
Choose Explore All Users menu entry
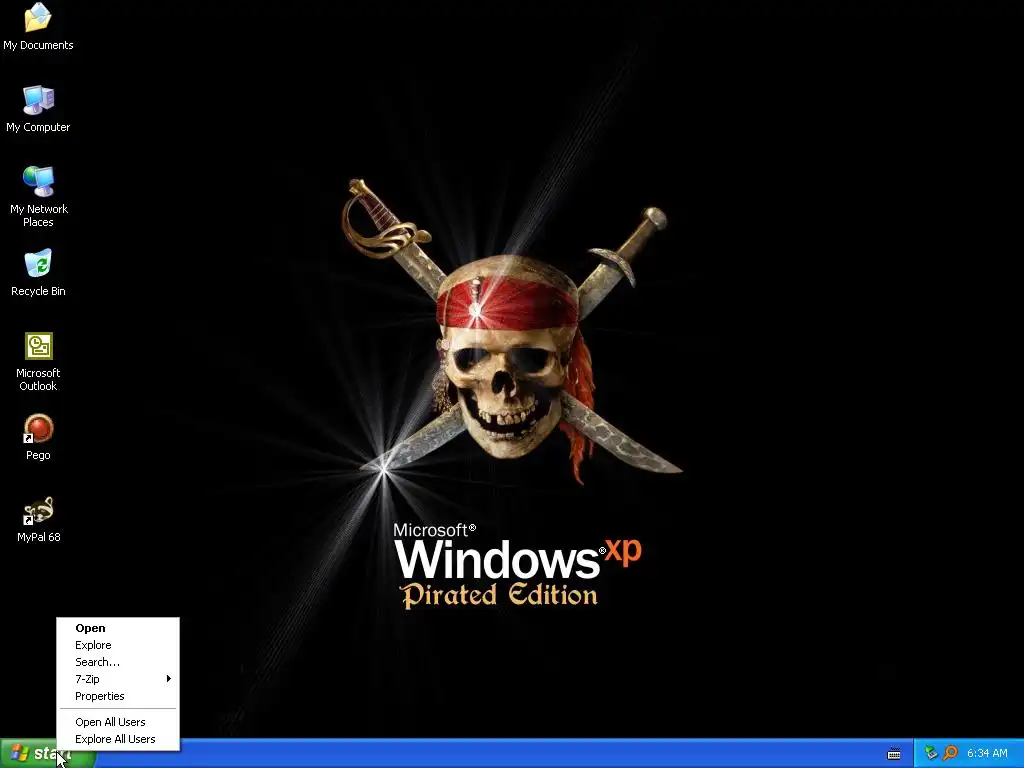tap(118, 739)
